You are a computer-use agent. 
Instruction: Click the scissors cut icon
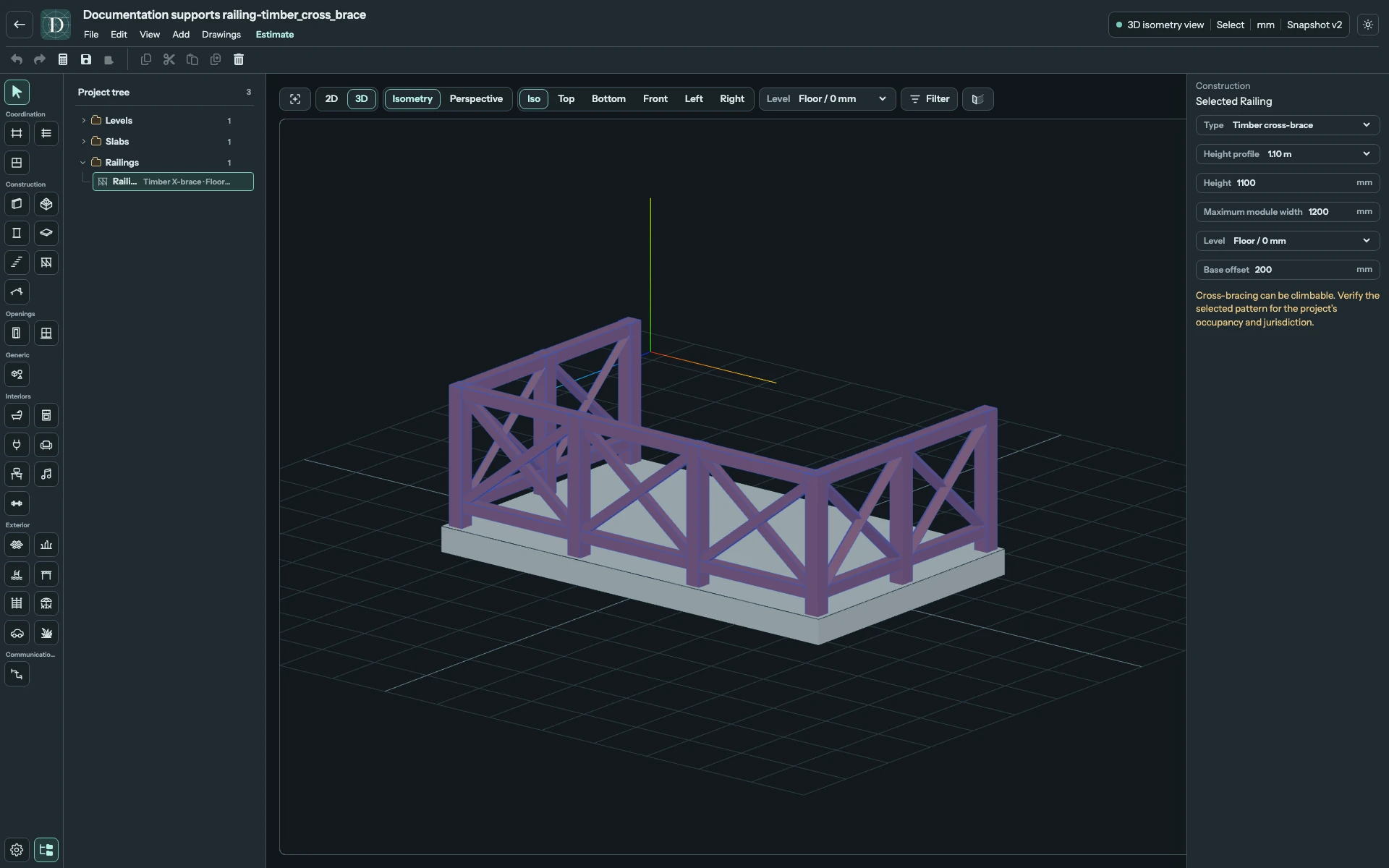[169, 59]
